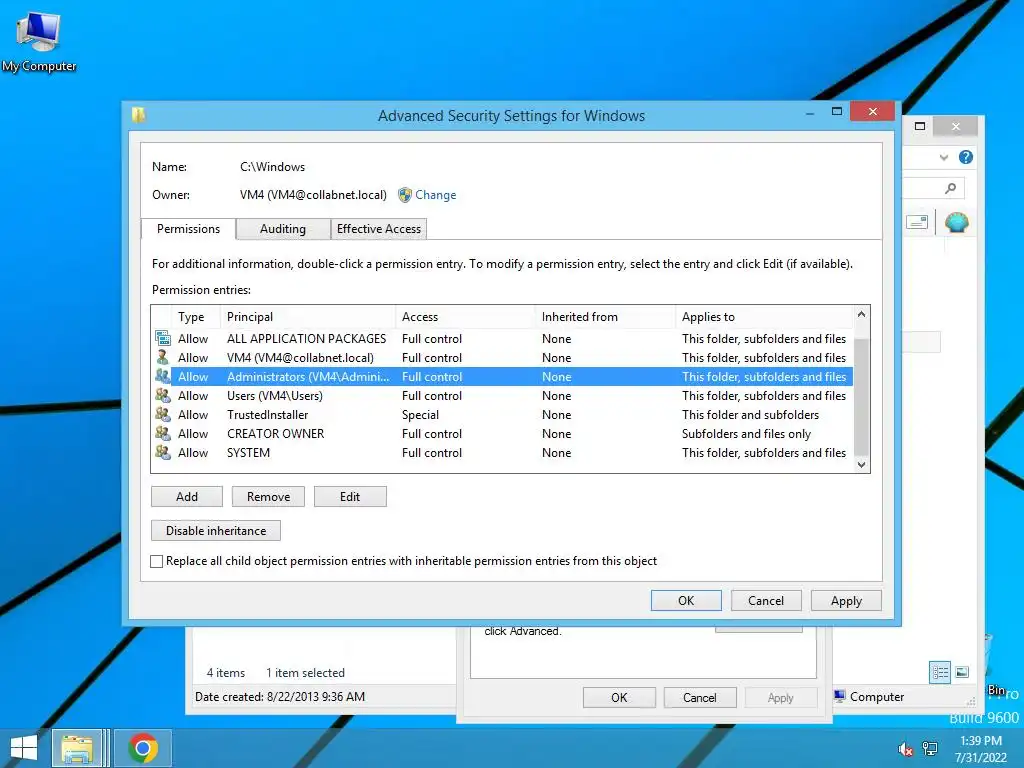Click Subfolders and files only cell
This screenshot has height=768, width=1024.
746,434
